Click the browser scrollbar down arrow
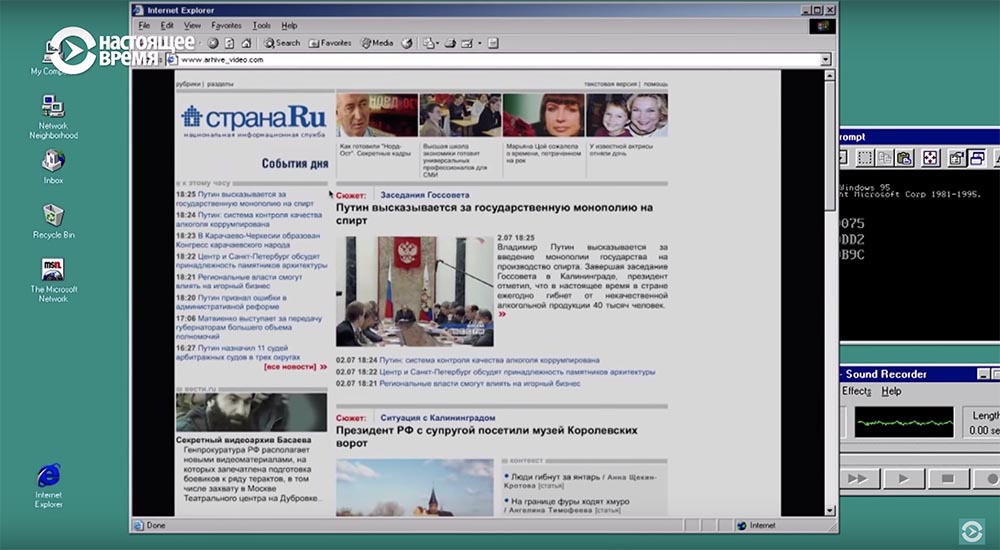 coord(830,510)
